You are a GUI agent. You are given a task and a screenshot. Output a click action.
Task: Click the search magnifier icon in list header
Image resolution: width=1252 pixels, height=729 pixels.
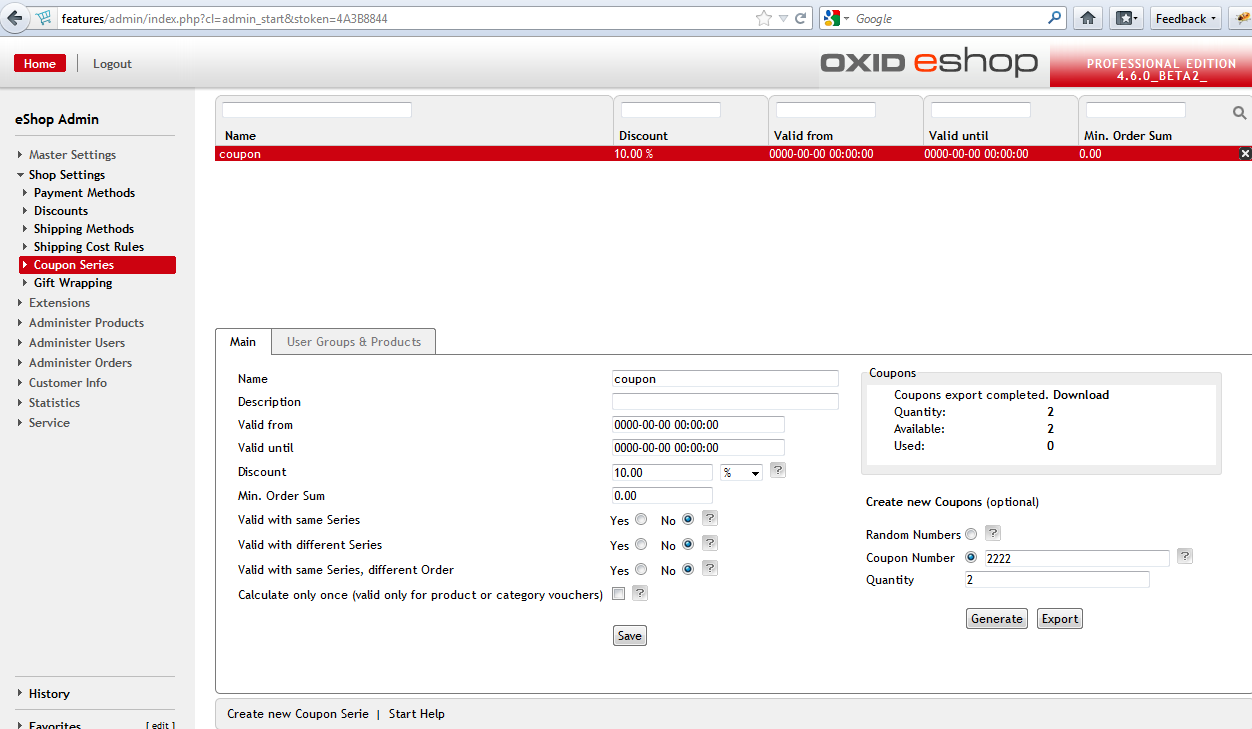click(1239, 114)
